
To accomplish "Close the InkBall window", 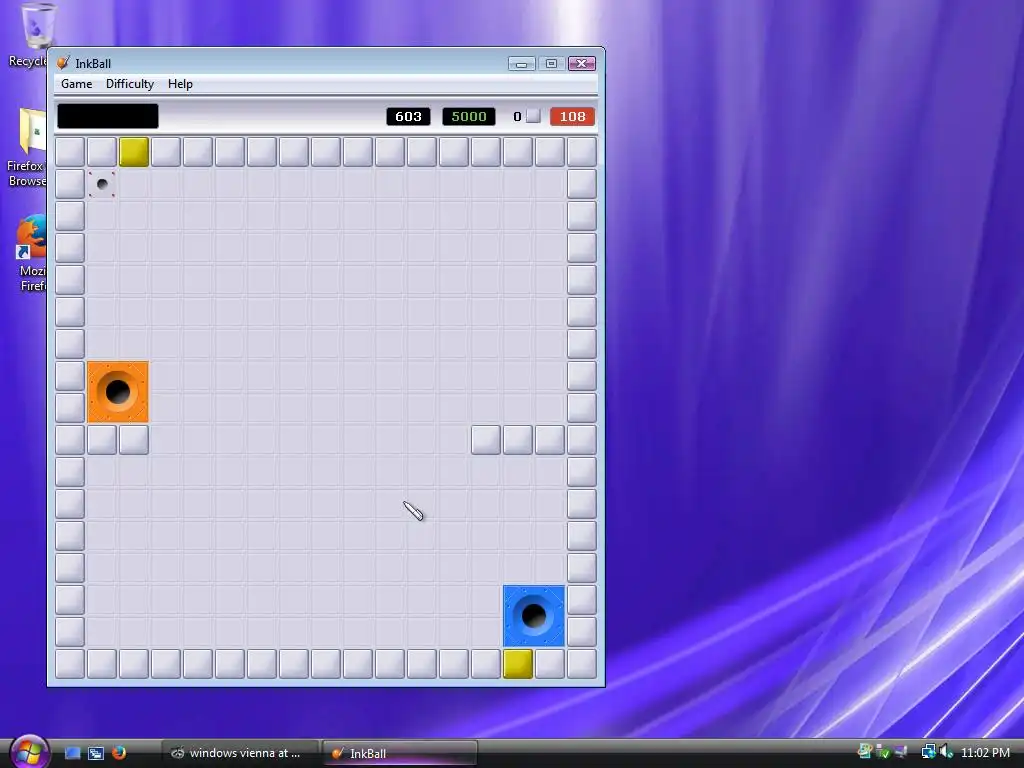I will click(581, 63).
